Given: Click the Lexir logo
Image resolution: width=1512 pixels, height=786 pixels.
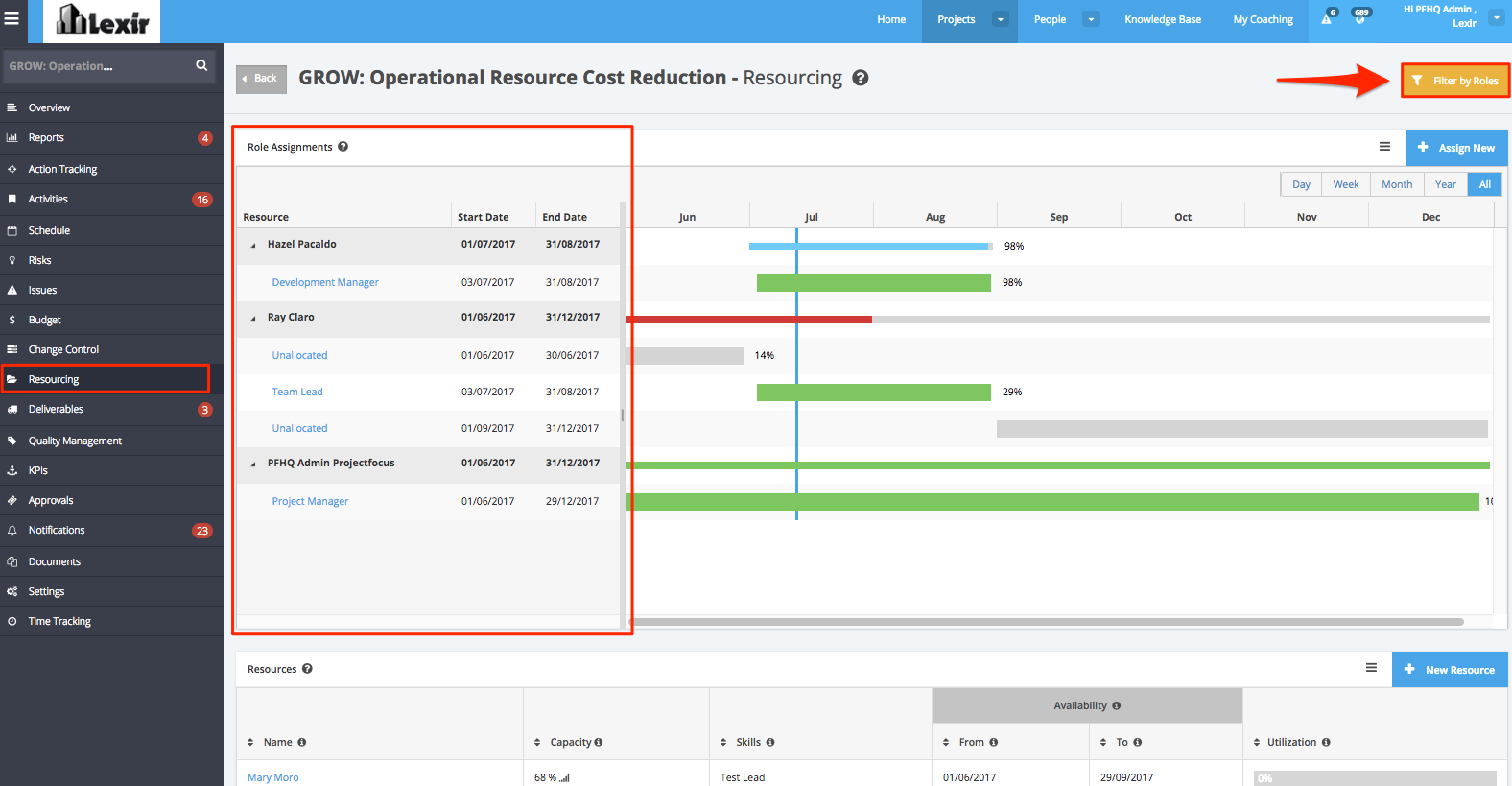Looking at the screenshot, I should [x=102, y=20].
